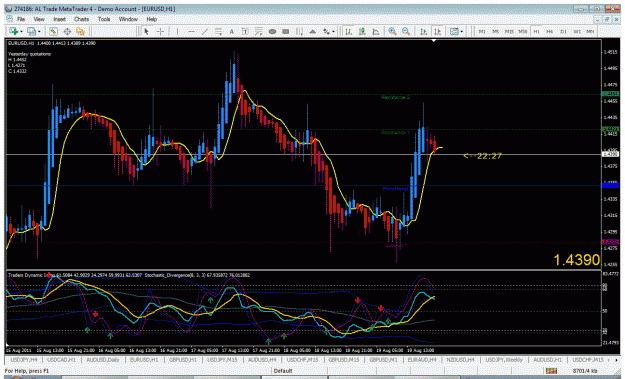The height and width of the screenshot is (379, 625).
Task: Switch to the GBPUSD,H1 chart tab
Action: [183, 360]
